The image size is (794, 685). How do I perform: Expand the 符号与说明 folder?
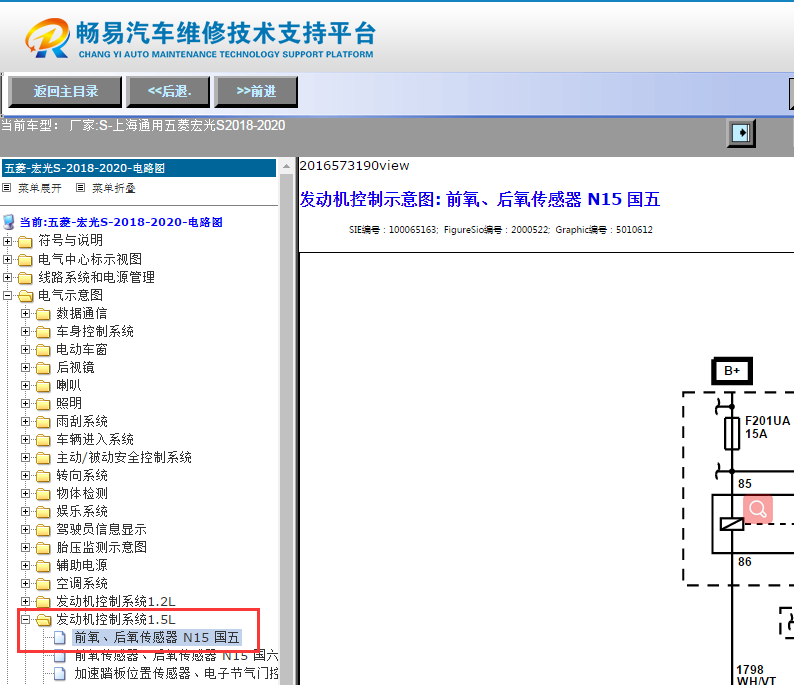tap(7, 241)
